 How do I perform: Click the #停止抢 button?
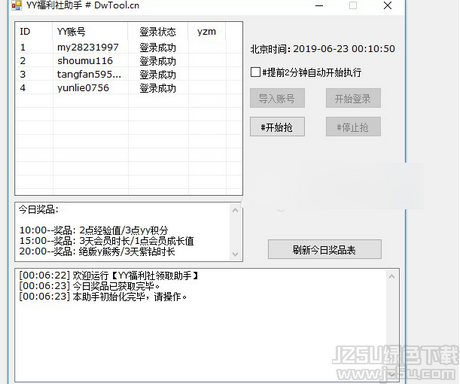tap(353, 127)
